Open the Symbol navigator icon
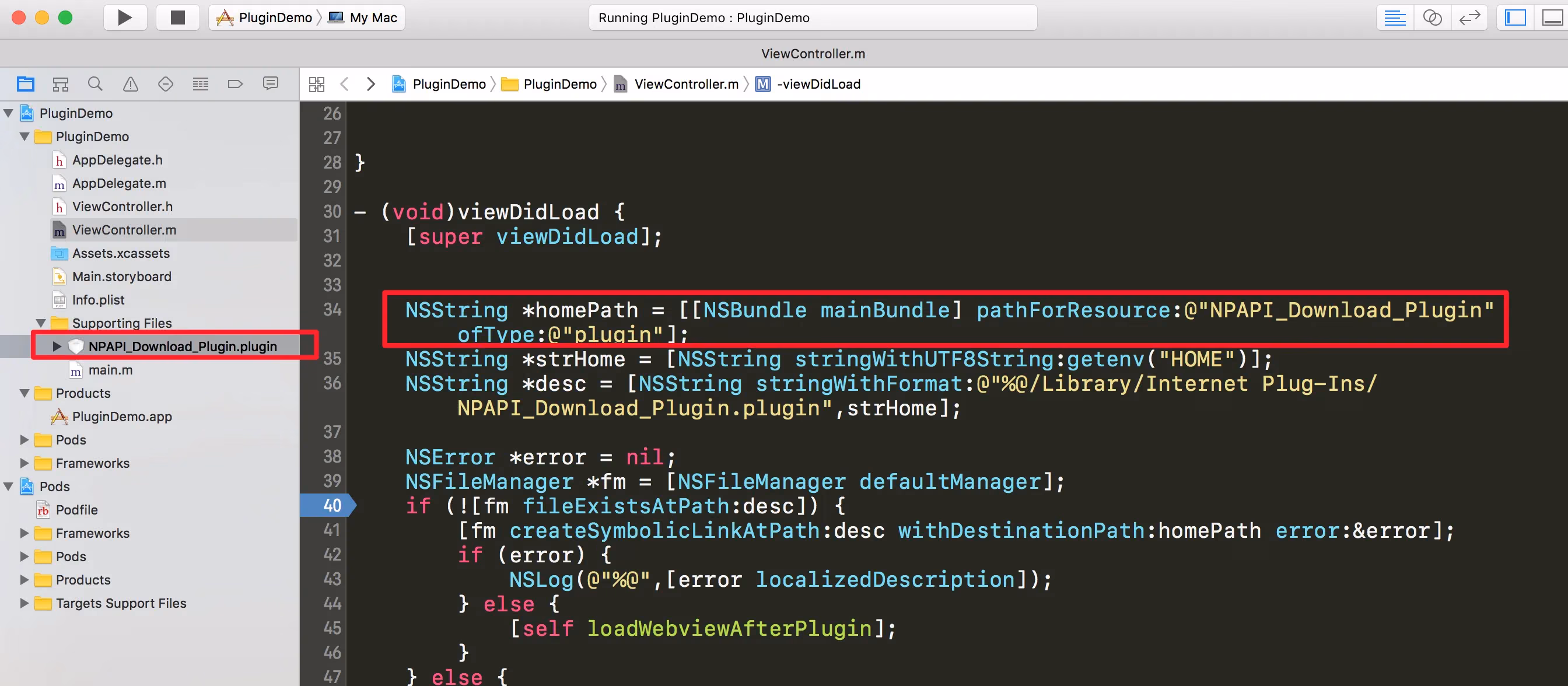Viewport: 1568px width, 686px height. [x=60, y=84]
